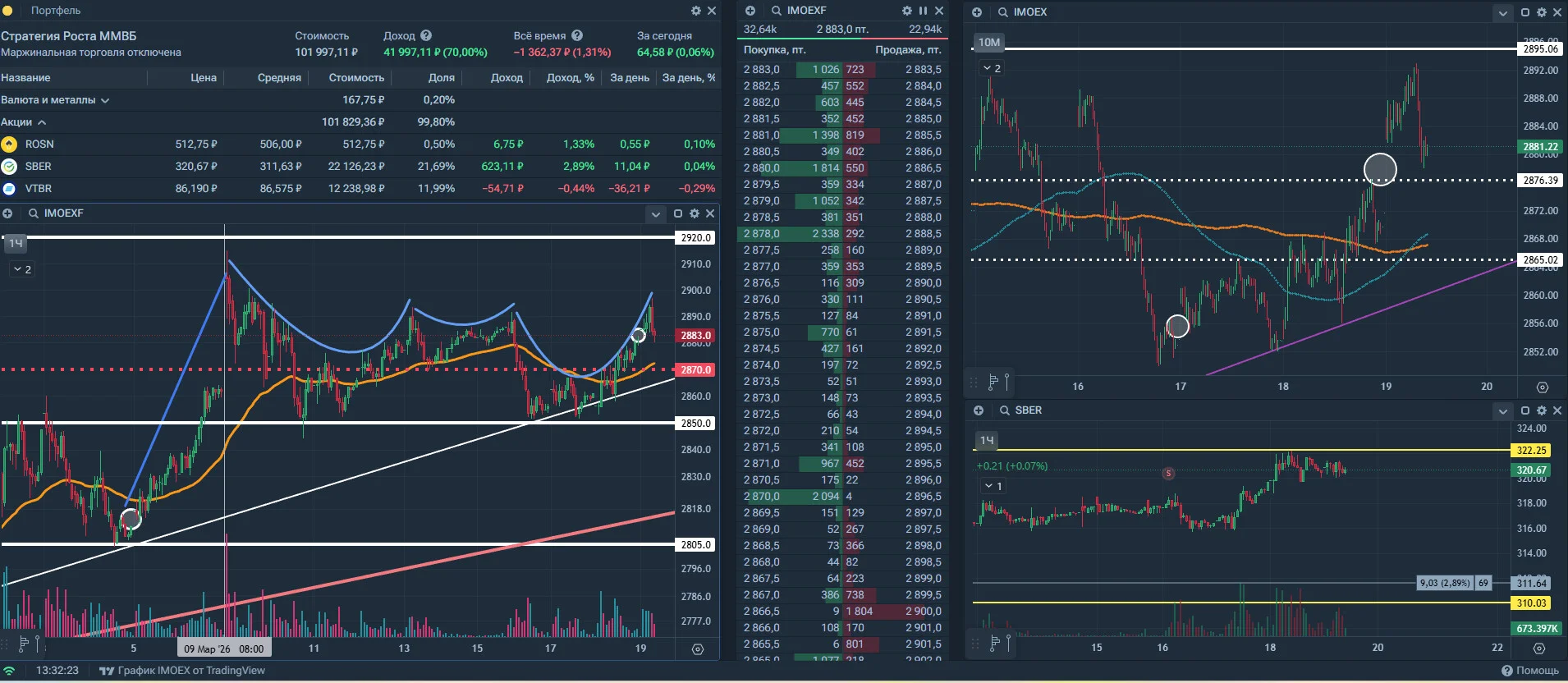
Task: Open chart settings on the IMOEX time axis
Action: click(x=1543, y=387)
